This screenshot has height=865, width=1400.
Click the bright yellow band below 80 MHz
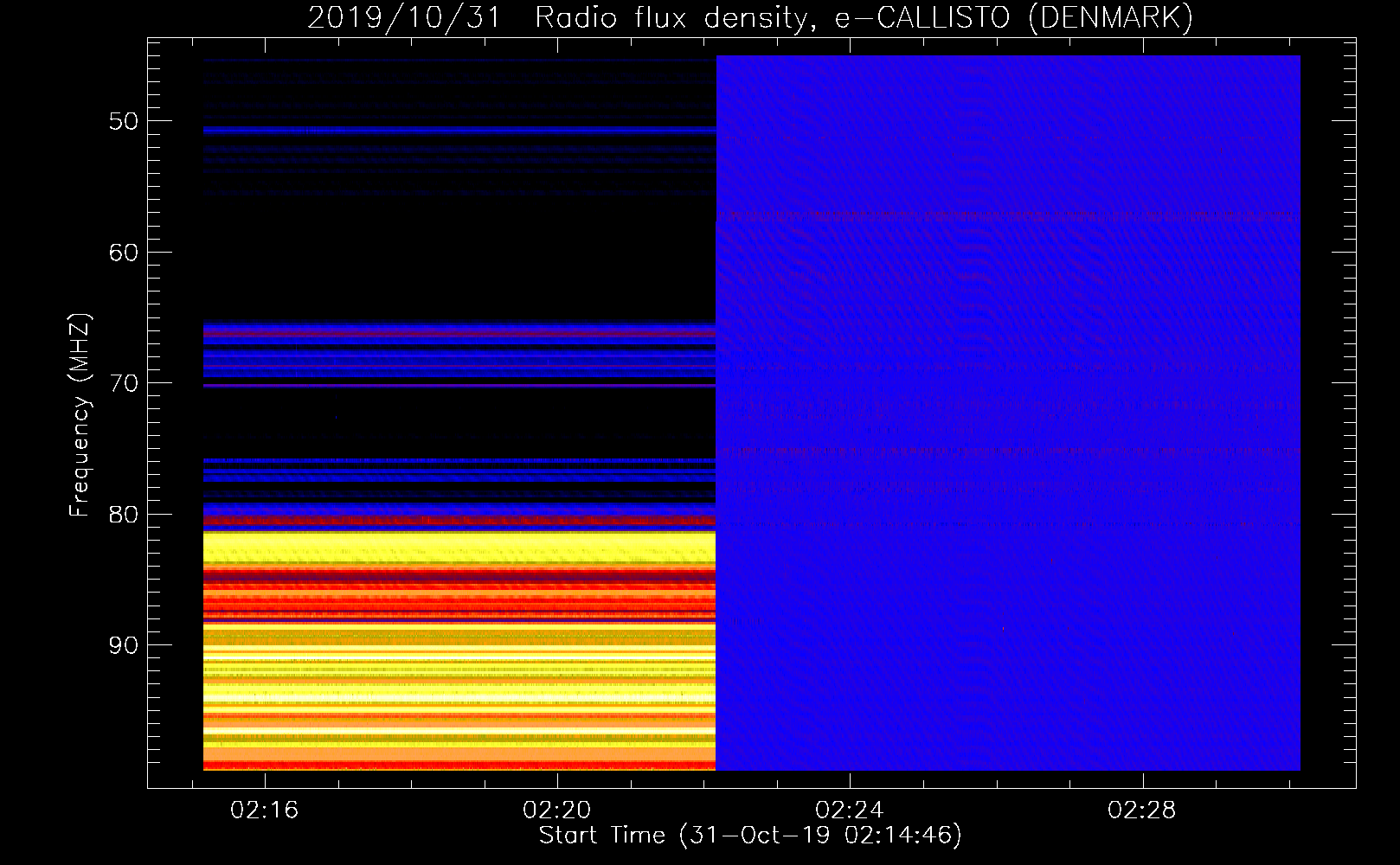pos(459,546)
